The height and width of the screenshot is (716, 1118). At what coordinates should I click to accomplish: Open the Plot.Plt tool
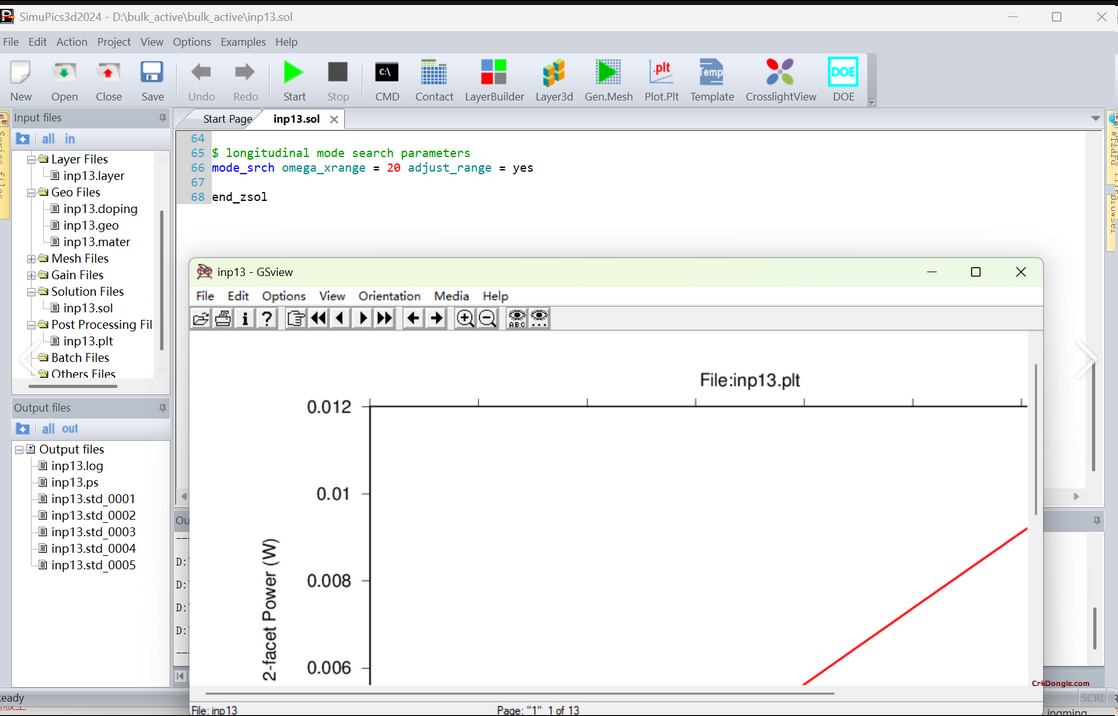pos(661,80)
